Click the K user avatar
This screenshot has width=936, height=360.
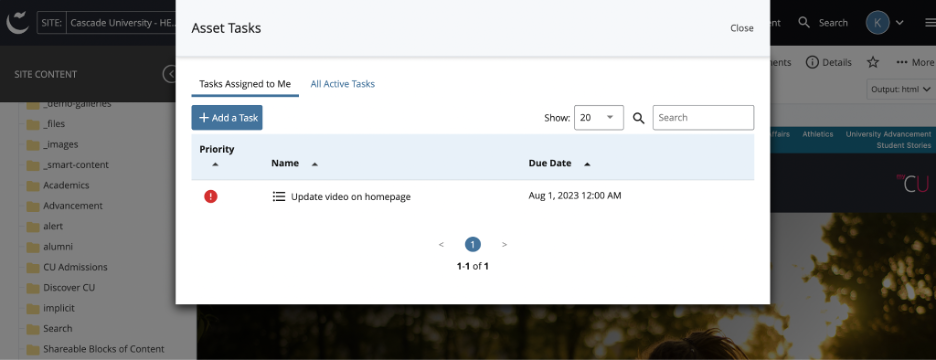tap(878, 23)
